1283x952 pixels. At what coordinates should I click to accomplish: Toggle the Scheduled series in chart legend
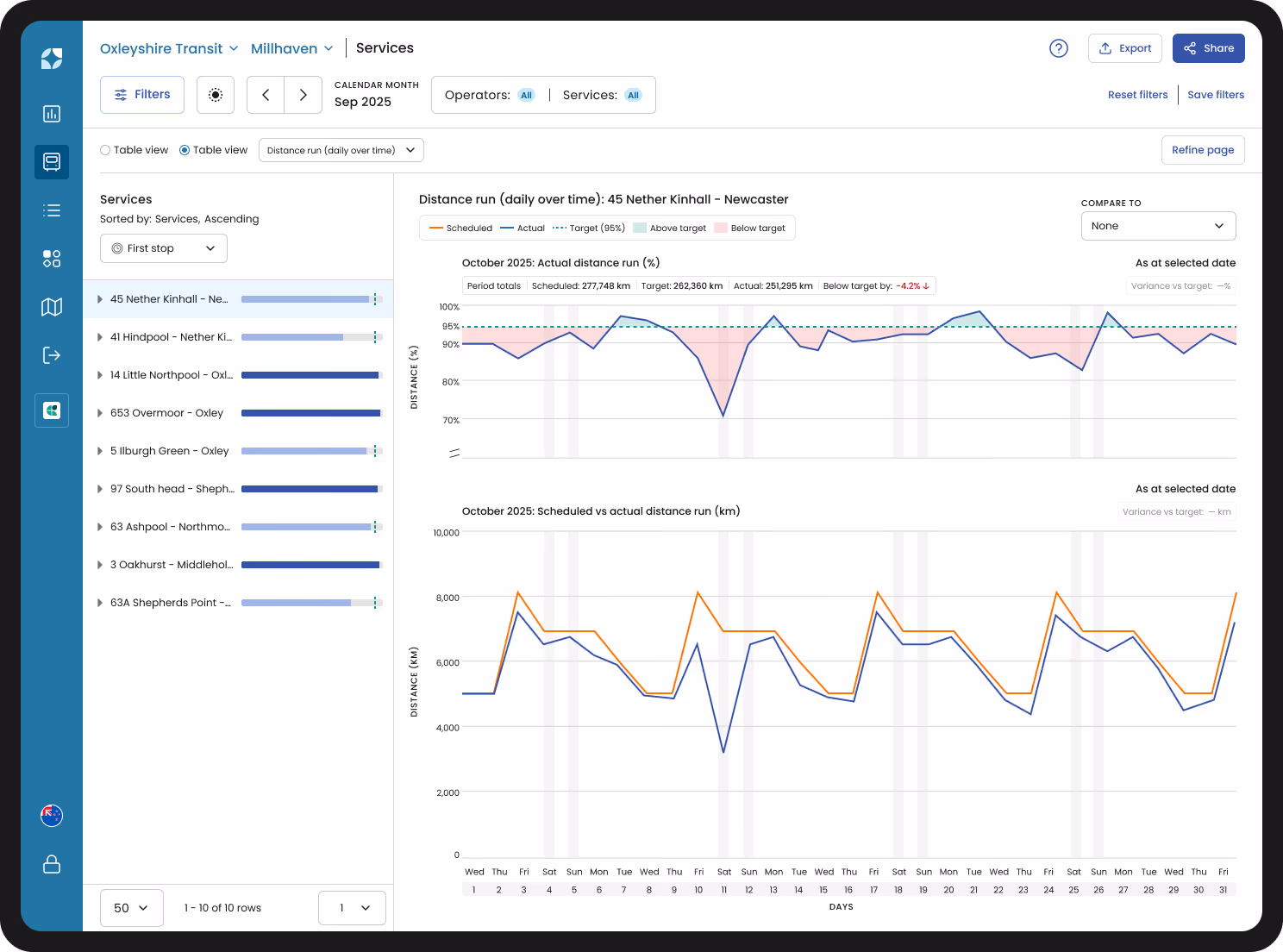coord(460,229)
